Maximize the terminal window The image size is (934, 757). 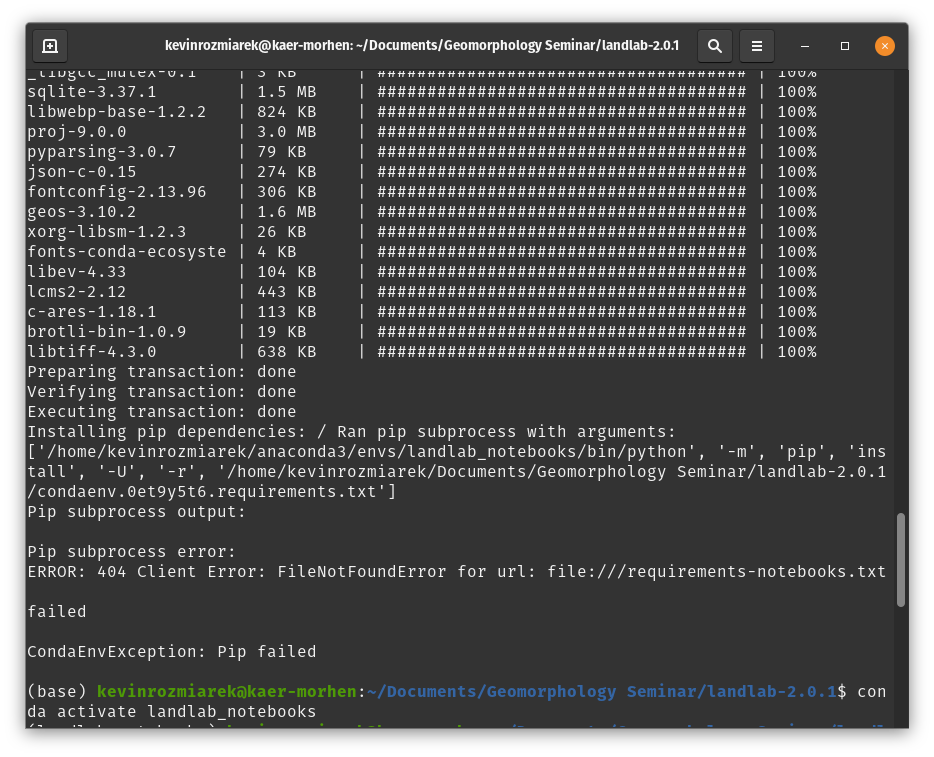point(844,46)
